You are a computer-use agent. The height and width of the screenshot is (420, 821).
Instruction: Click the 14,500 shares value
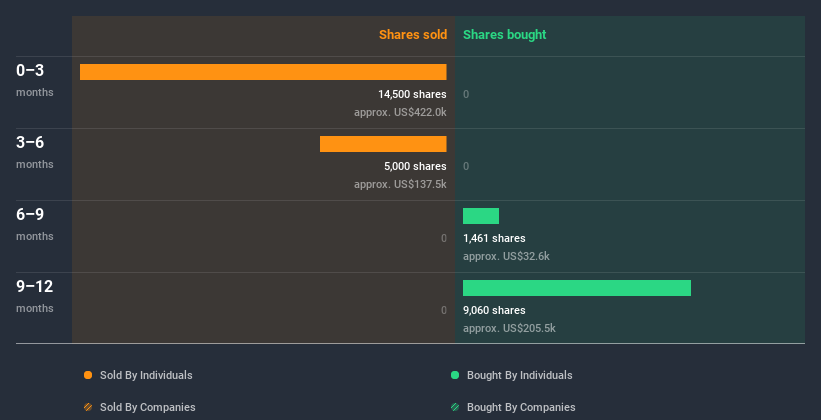pyautogui.click(x=413, y=94)
